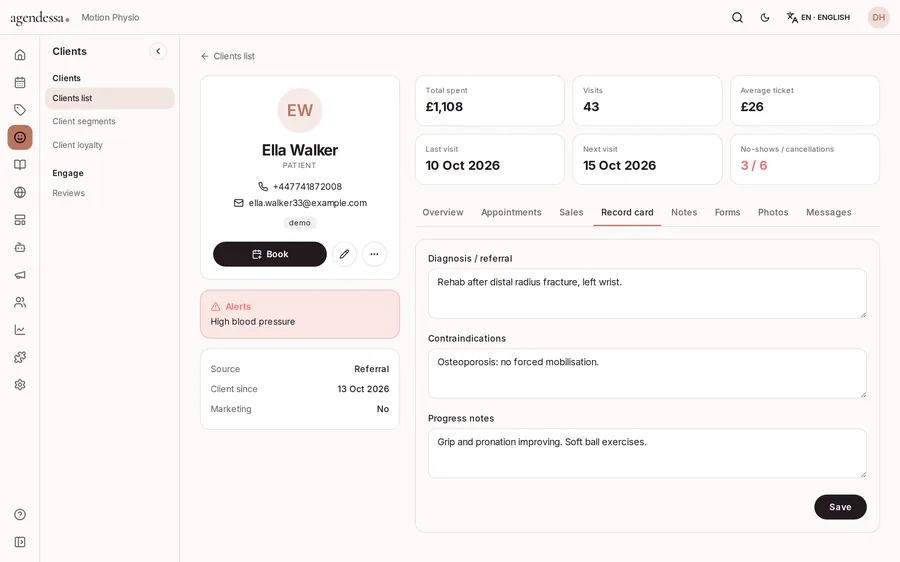Screen dimensions: 900x562
Task: Click the Marketing No value
Action: (x=383, y=409)
